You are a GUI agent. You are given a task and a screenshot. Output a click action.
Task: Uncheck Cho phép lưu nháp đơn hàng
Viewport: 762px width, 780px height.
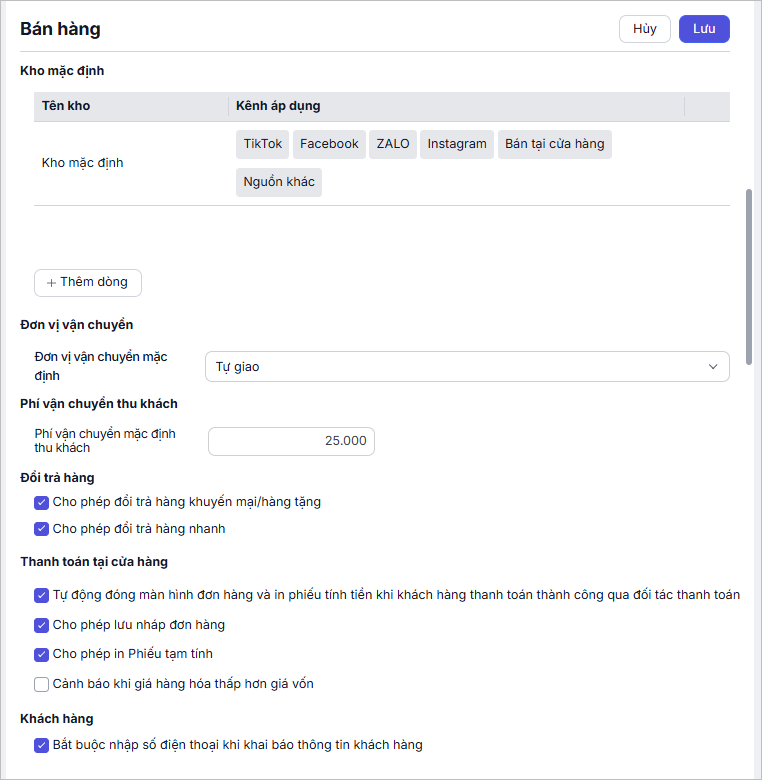42,625
